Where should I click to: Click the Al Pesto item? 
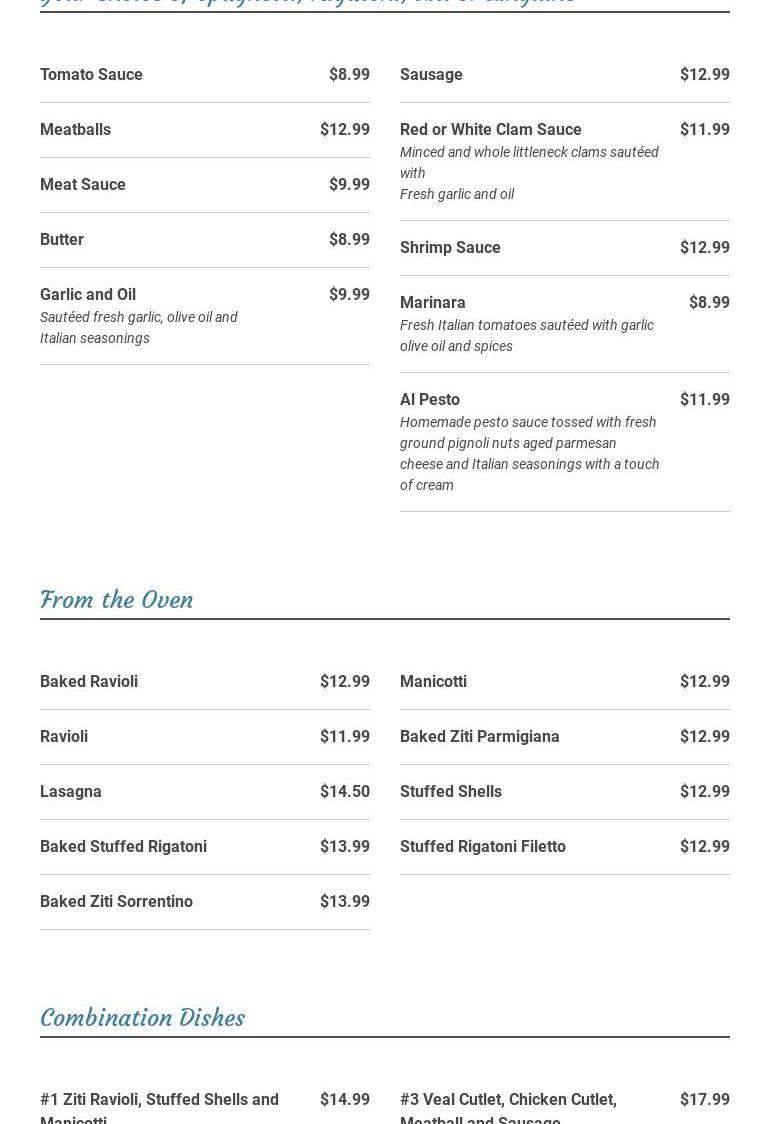pyautogui.click(x=430, y=400)
